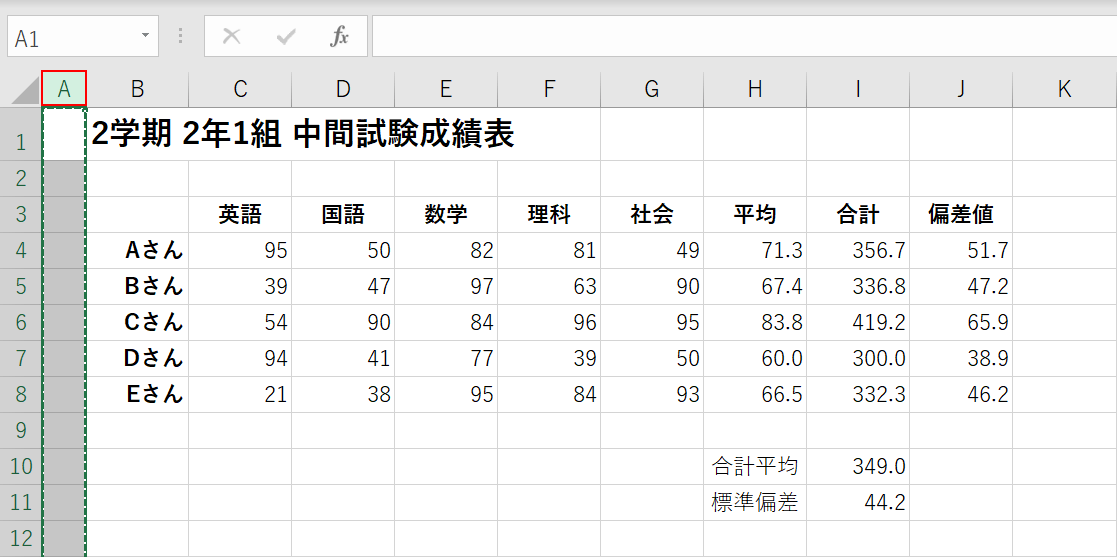Select column C header
1117x557 pixels.
click(x=240, y=88)
